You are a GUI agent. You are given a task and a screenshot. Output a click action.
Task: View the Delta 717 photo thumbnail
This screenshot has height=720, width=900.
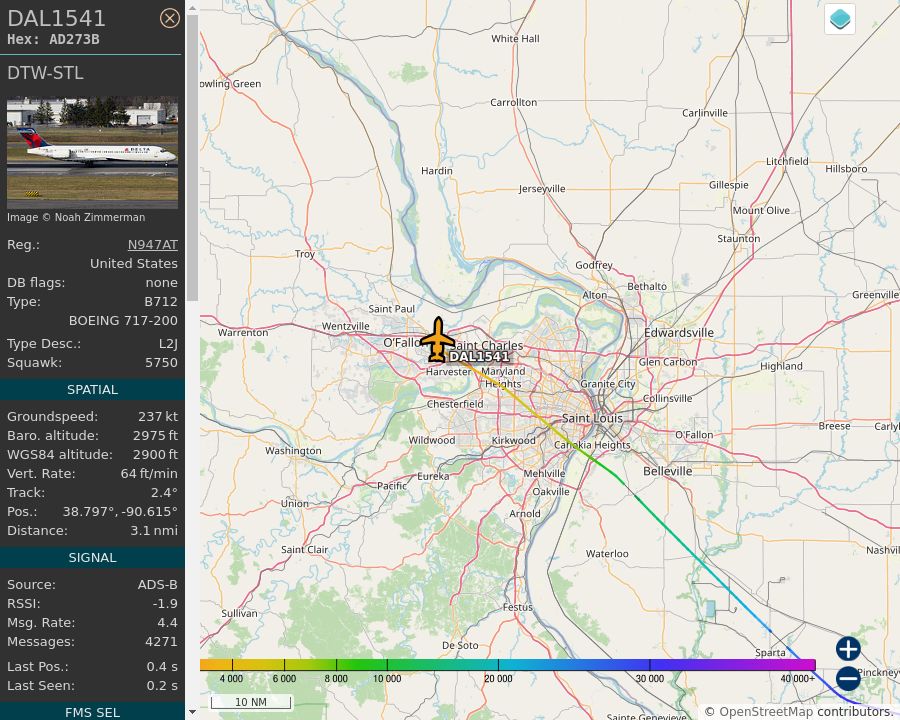tap(92, 150)
